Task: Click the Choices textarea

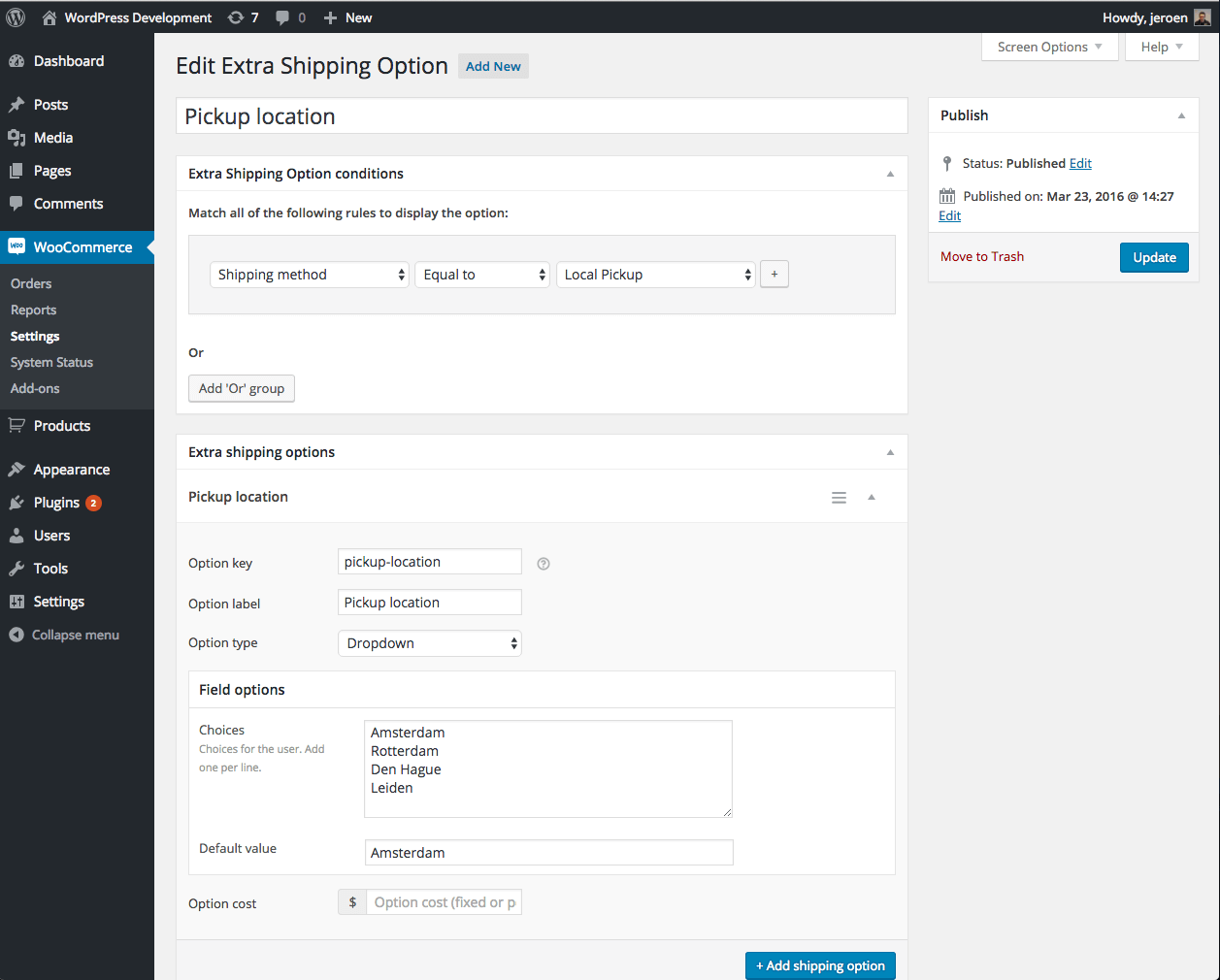Action: 548,768
